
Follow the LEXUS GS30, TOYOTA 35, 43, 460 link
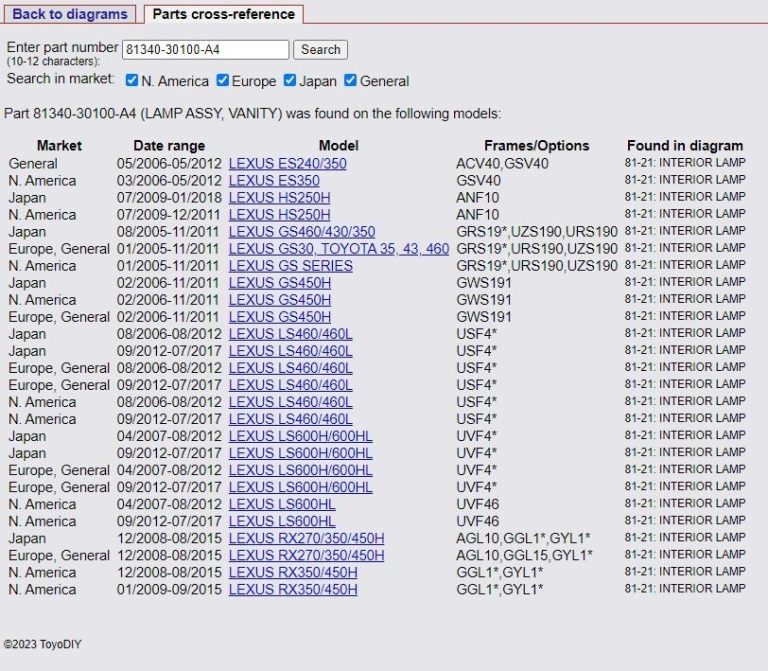click(x=338, y=249)
